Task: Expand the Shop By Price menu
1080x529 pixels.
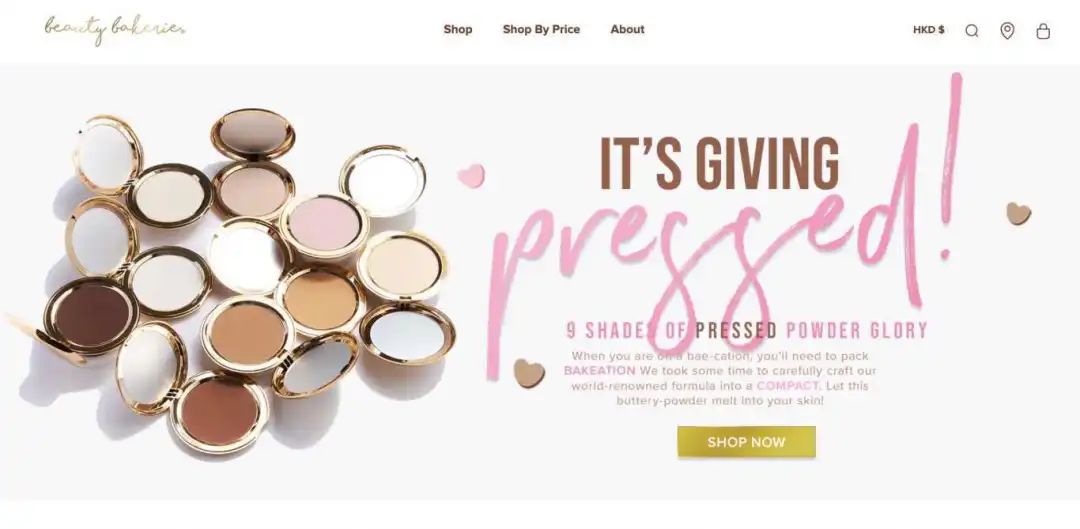Action: pos(541,30)
